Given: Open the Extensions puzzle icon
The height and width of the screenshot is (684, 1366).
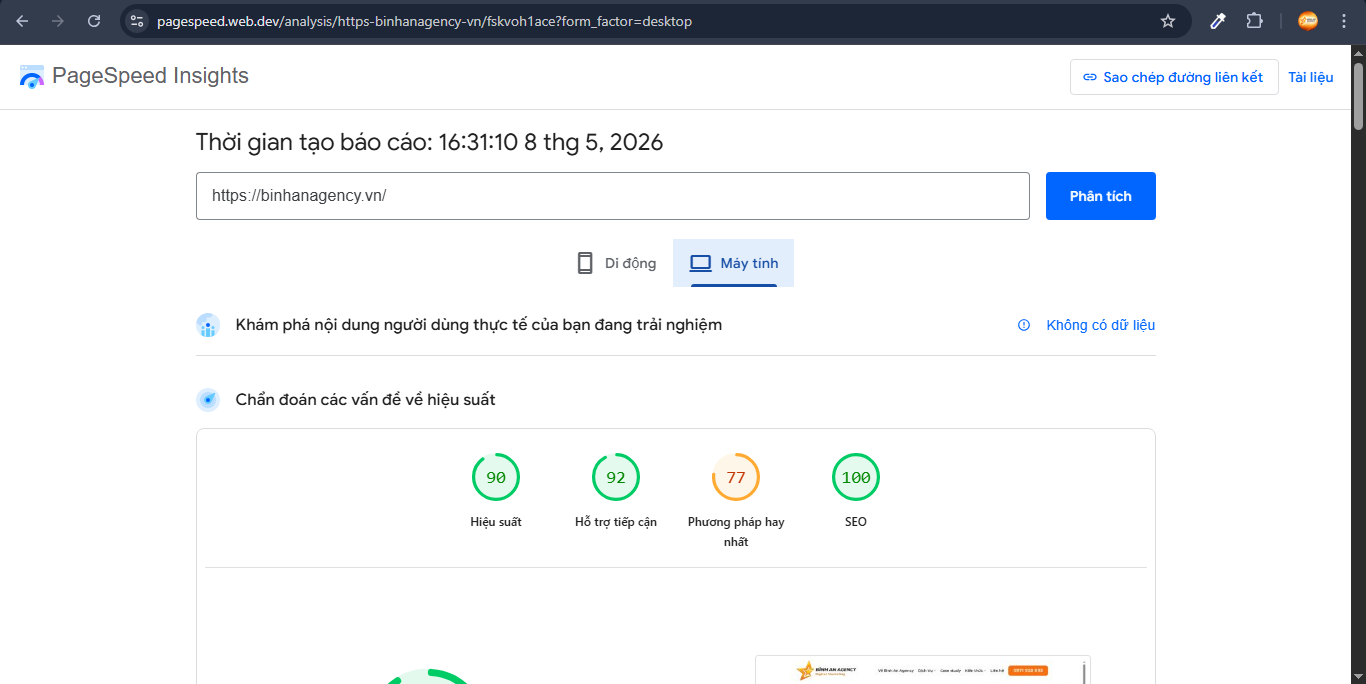Looking at the screenshot, I should tap(1254, 21).
